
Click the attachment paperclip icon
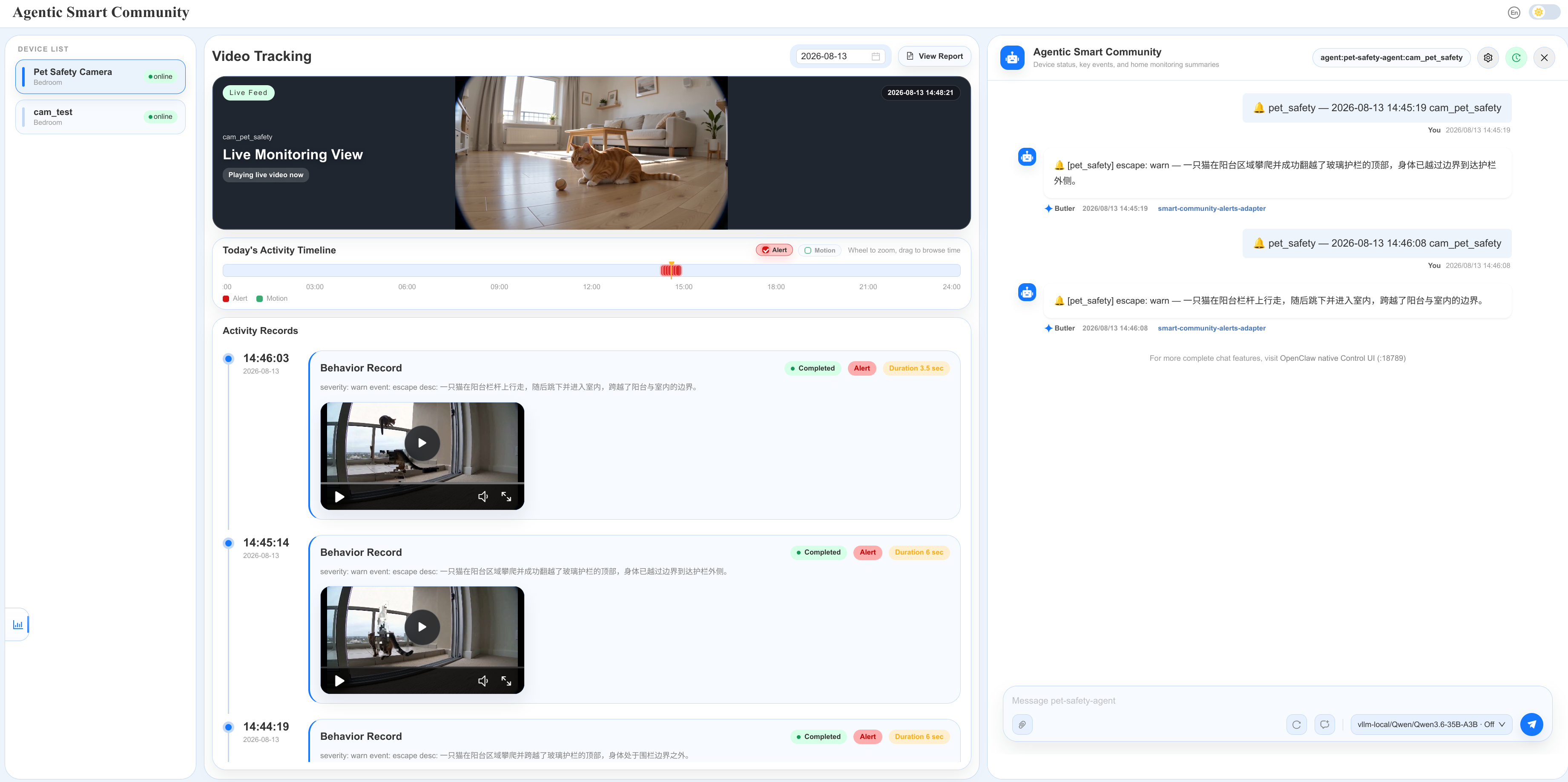click(x=1022, y=724)
